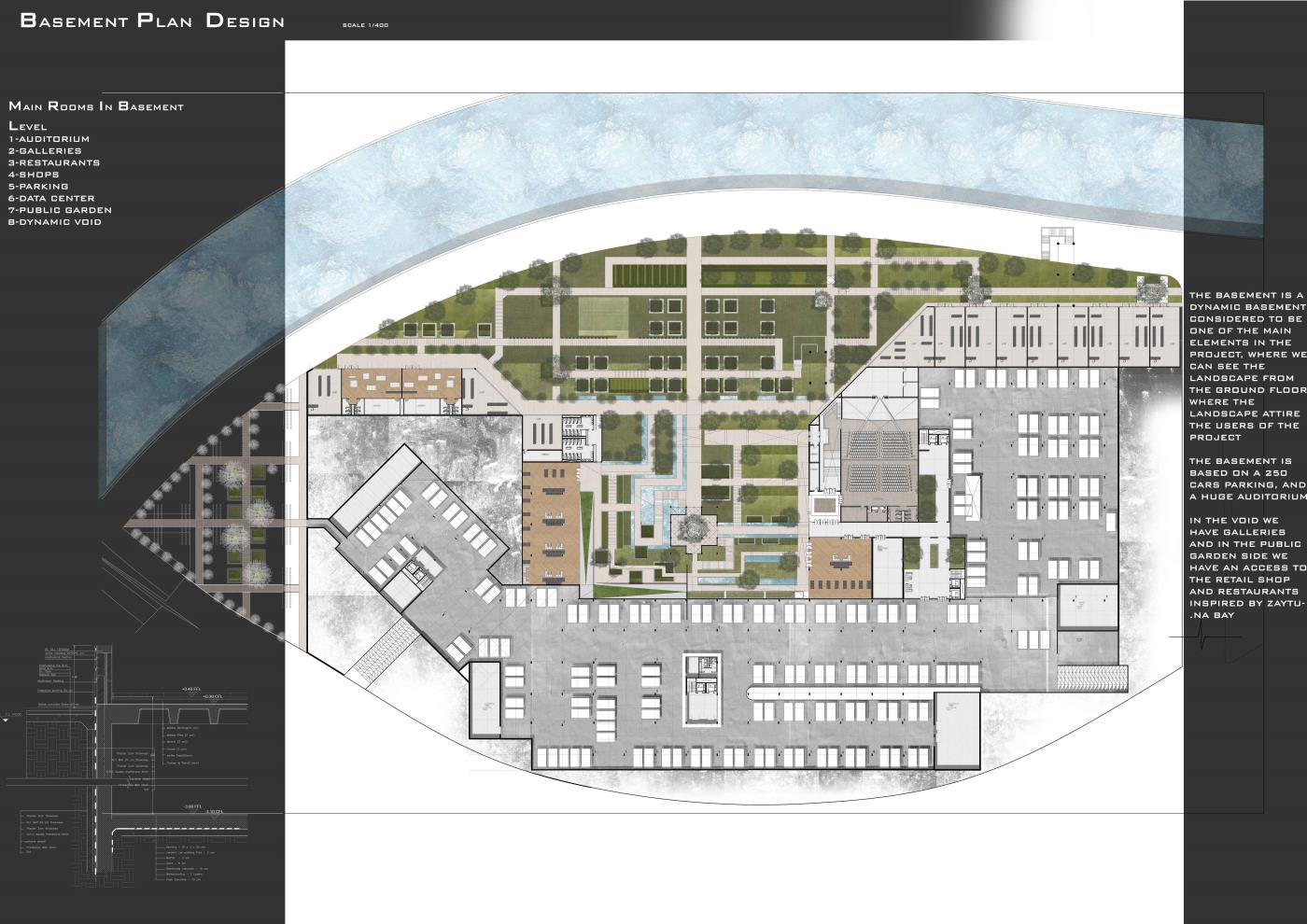Click the "5-Parking" legend entry
Screen dimensions: 1307x924
pyautogui.click(x=38, y=187)
